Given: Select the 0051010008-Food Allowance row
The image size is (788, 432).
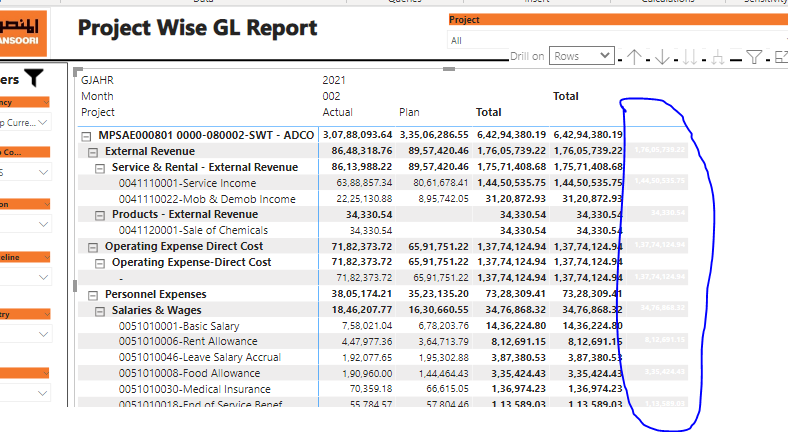Looking at the screenshot, I should (189, 373).
